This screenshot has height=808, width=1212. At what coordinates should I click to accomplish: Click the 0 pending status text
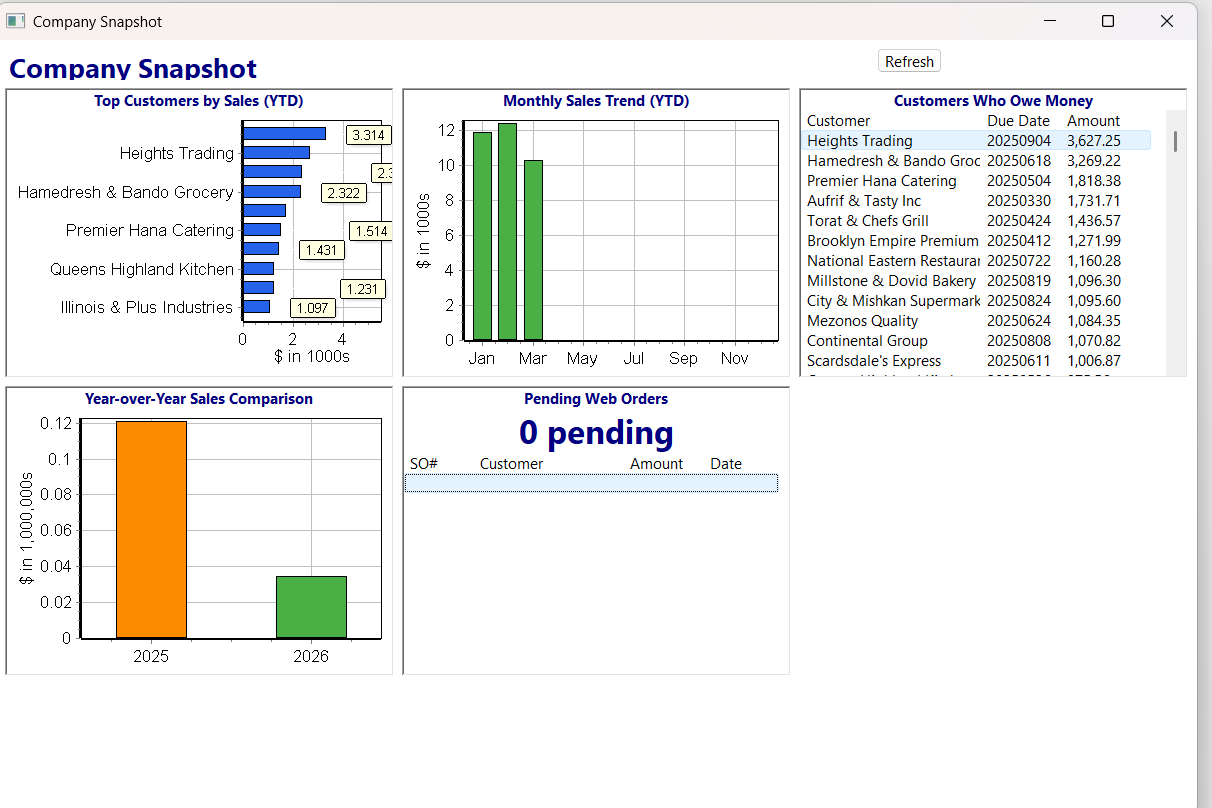[x=596, y=432]
